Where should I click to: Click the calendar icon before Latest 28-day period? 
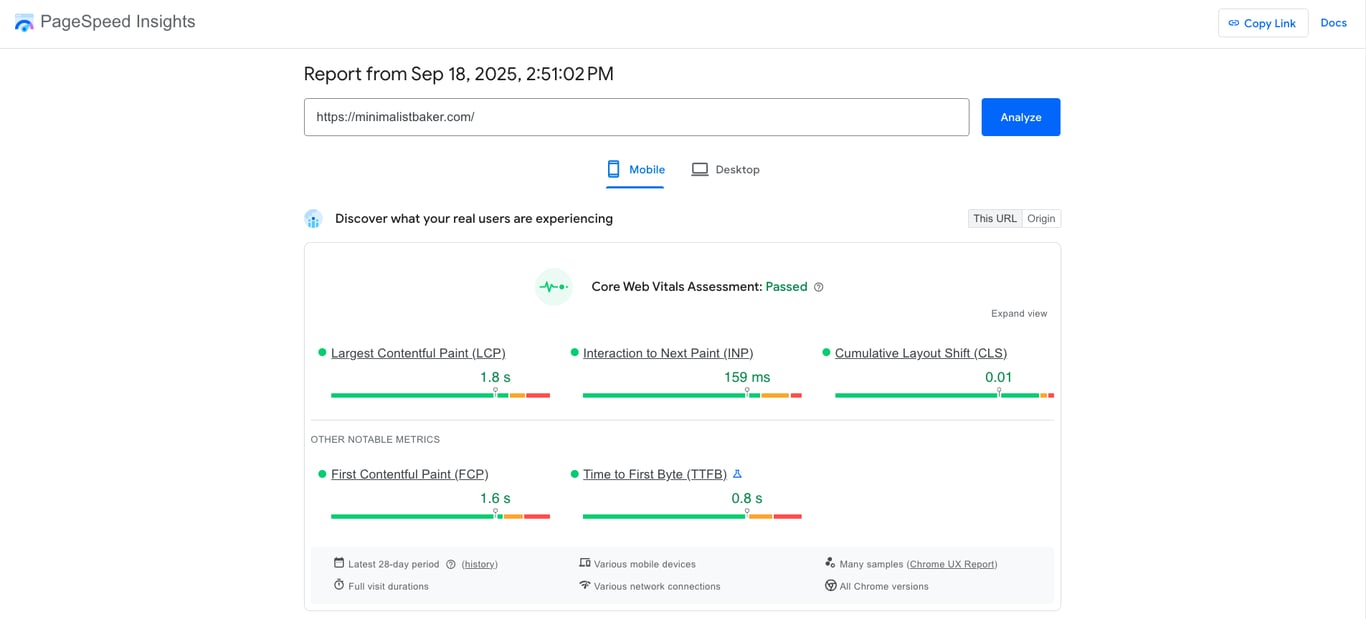340,563
